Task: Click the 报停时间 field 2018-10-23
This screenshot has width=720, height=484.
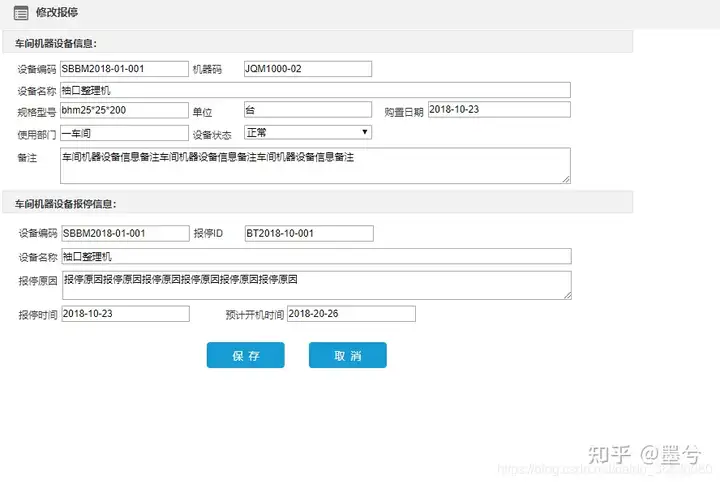Action: pyautogui.click(x=125, y=314)
